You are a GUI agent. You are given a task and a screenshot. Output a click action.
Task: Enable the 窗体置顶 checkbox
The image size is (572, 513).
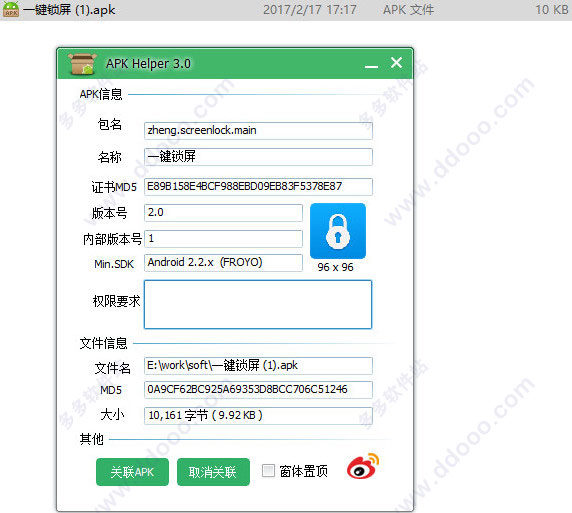coord(268,471)
